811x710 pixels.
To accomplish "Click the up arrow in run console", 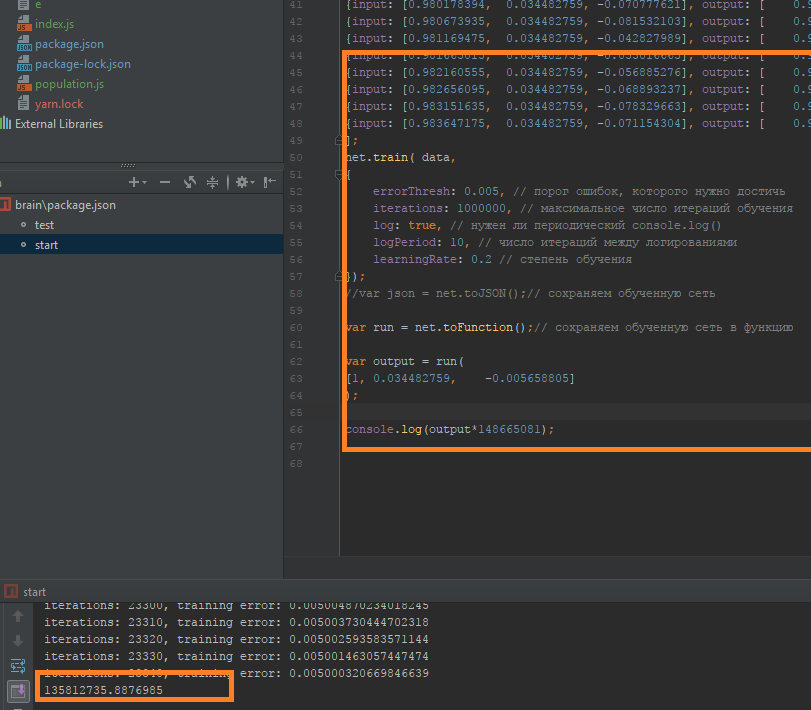I will pyautogui.click(x=18, y=616).
